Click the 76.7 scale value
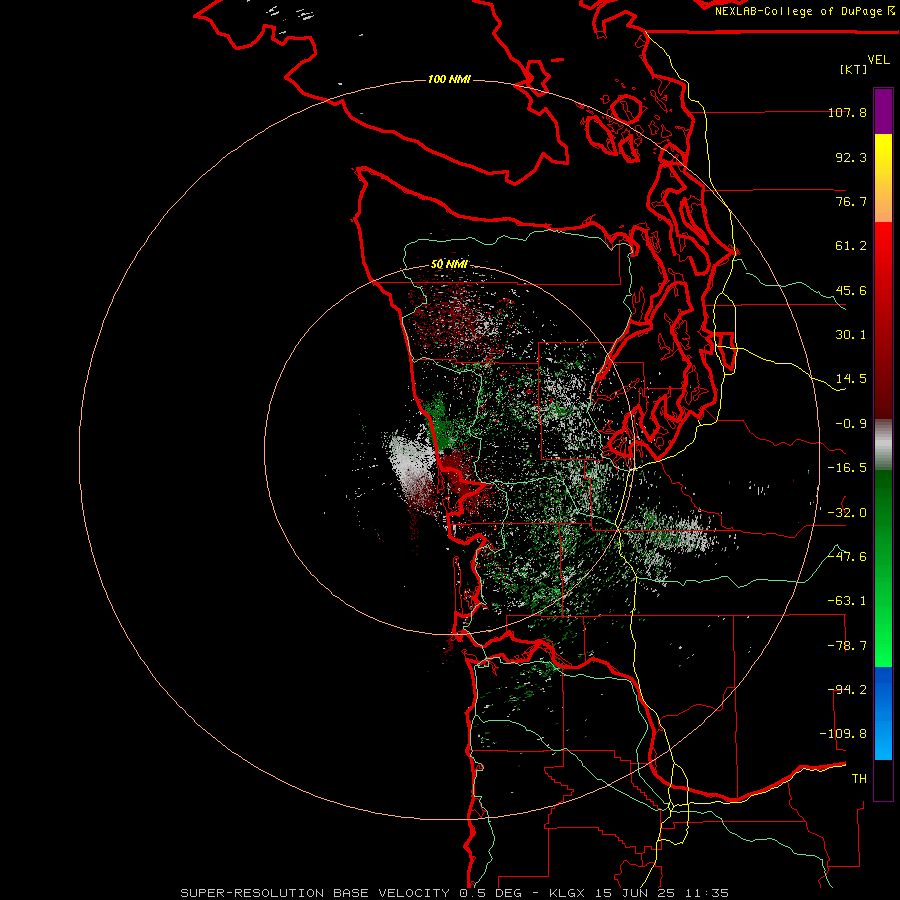The image size is (900, 900). (851, 201)
